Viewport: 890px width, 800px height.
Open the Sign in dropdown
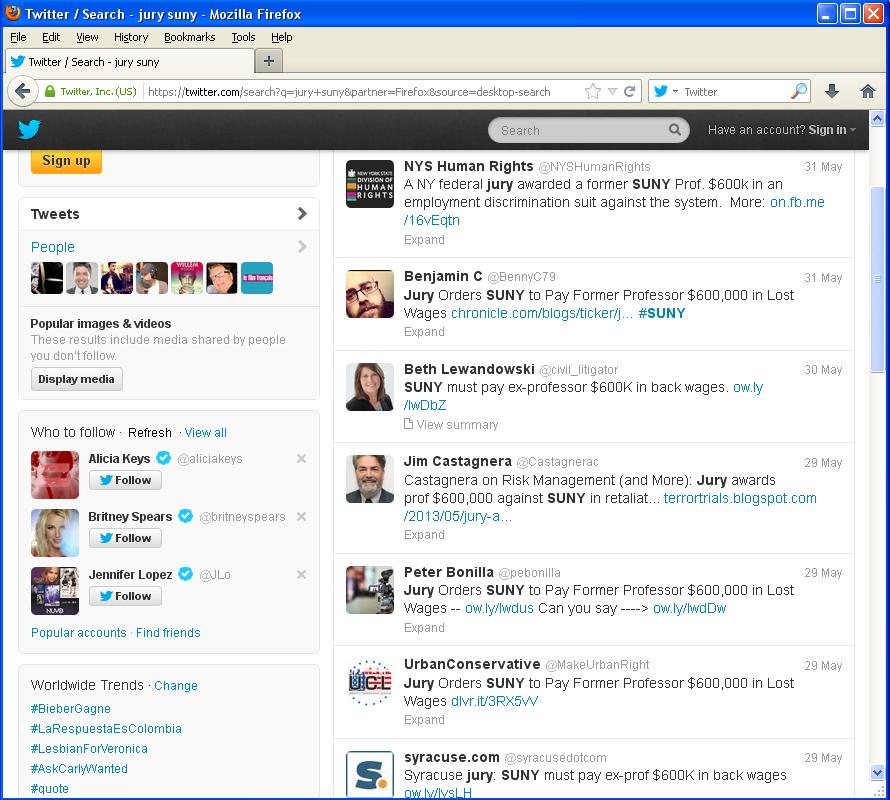pyautogui.click(x=832, y=130)
